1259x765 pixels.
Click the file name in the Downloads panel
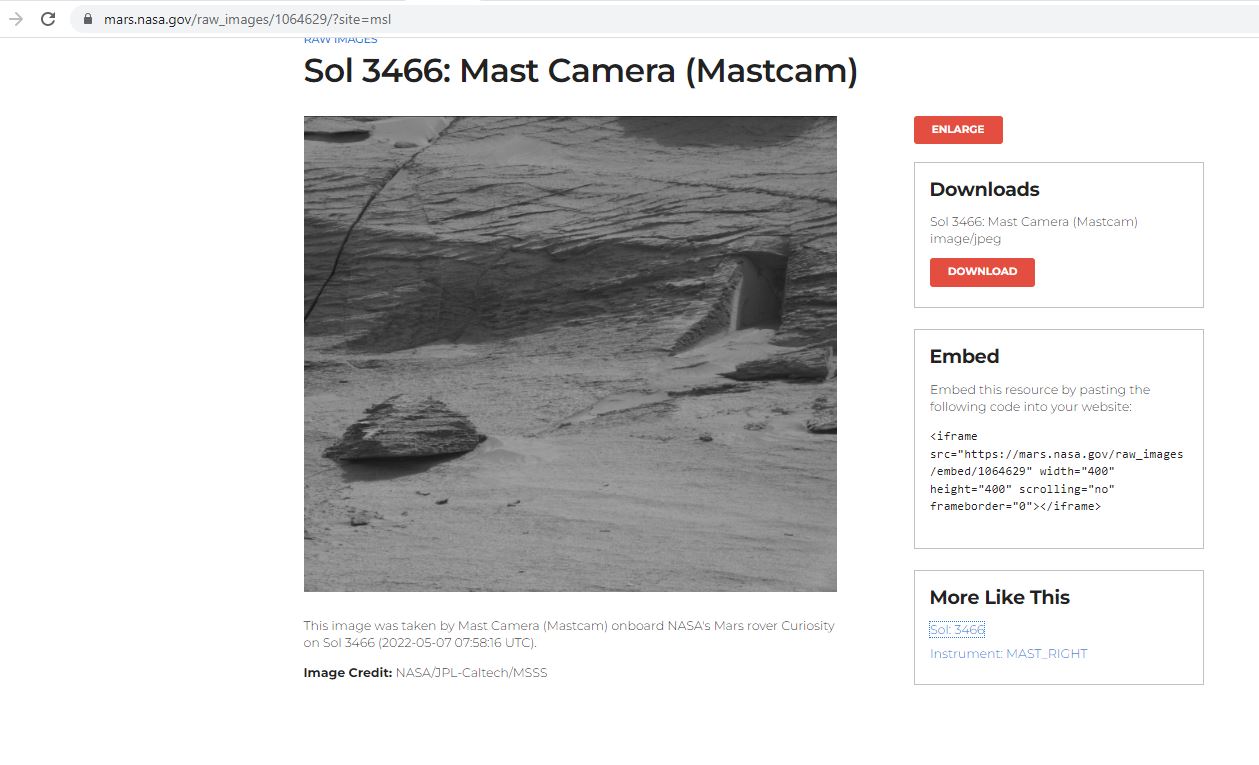point(1033,222)
